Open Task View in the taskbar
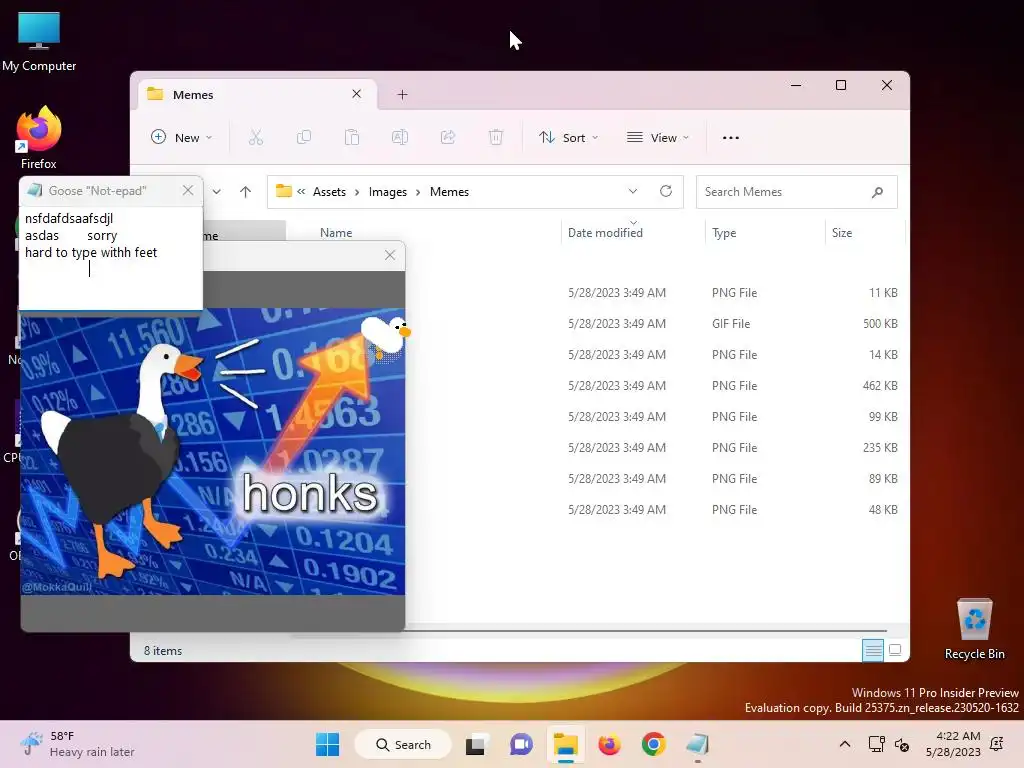The width and height of the screenshot is (1024, 768). point(475,744)
